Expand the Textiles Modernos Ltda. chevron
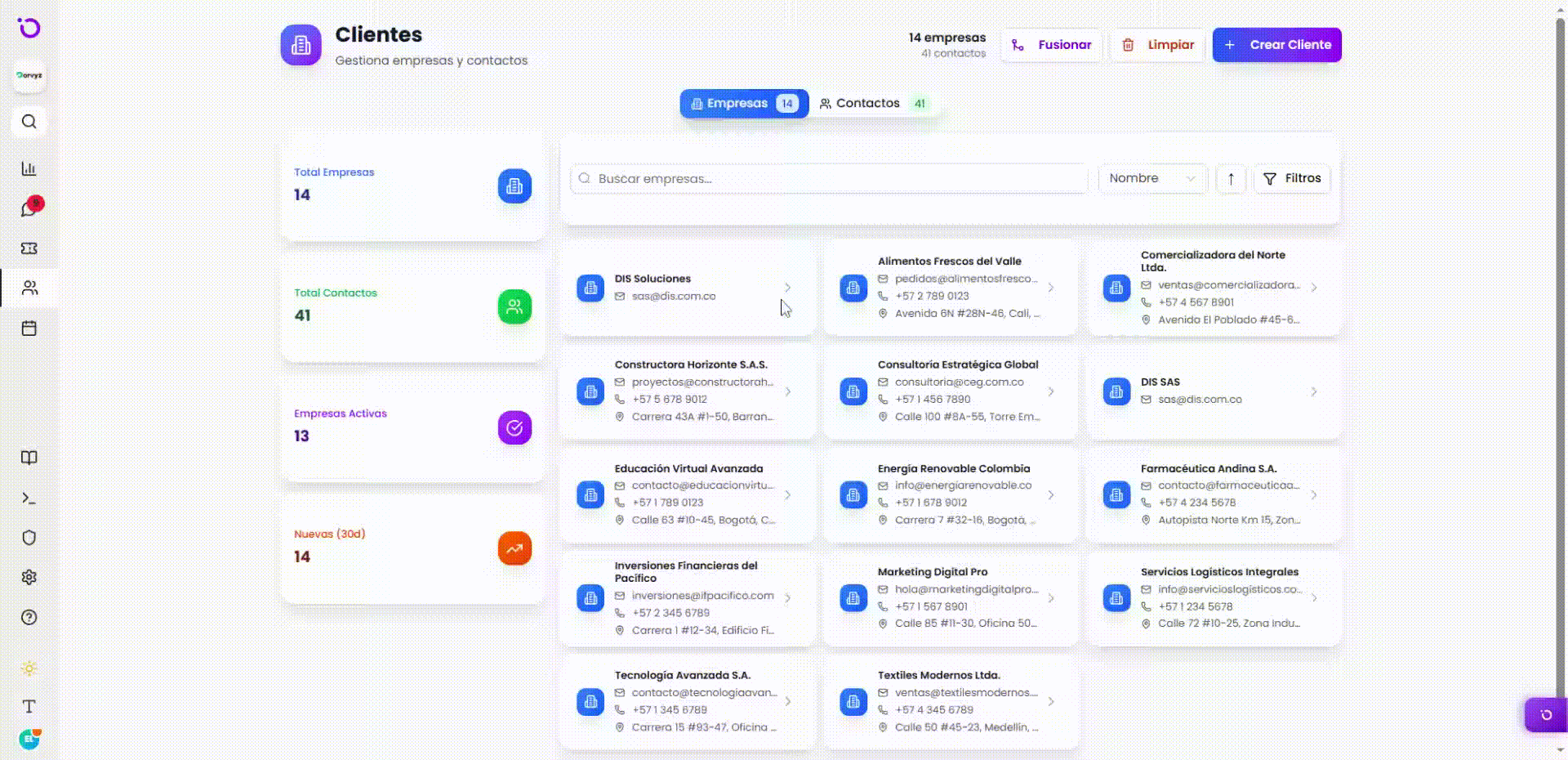The image size is (1568, 760). 1051,701
